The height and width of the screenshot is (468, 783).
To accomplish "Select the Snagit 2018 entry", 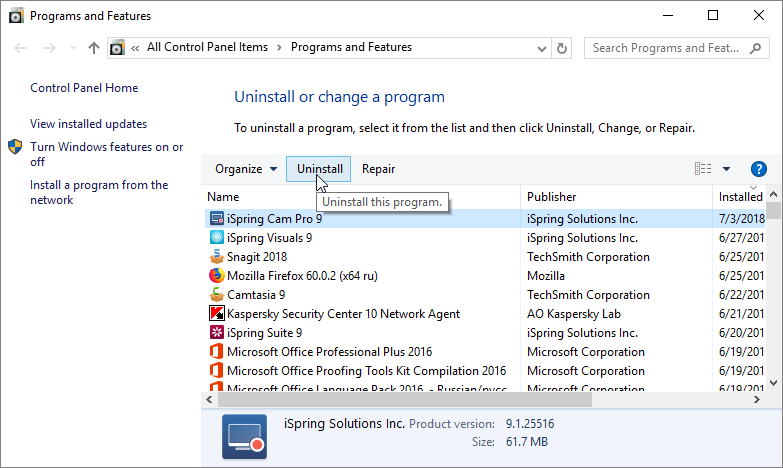I will coord(257,257).
